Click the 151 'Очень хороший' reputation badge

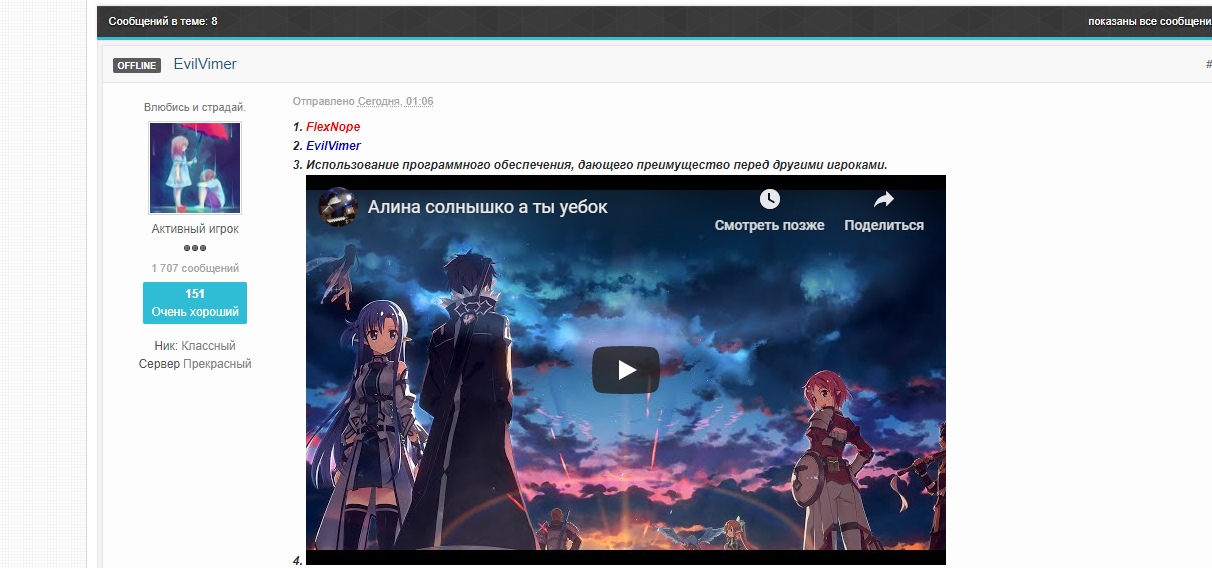(x=195, y=303)
